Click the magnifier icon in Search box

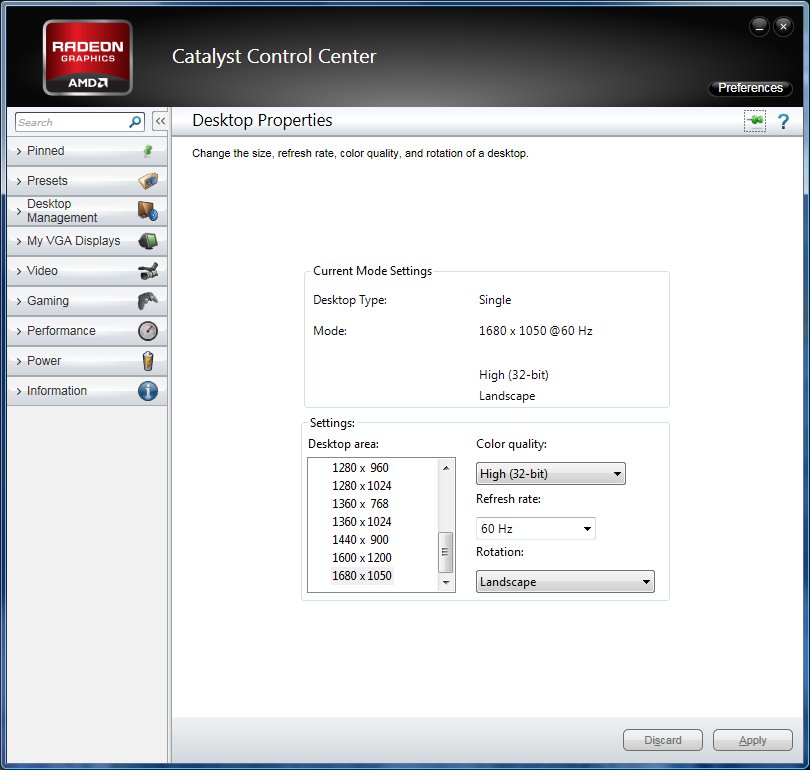click(x=135, y=122)
